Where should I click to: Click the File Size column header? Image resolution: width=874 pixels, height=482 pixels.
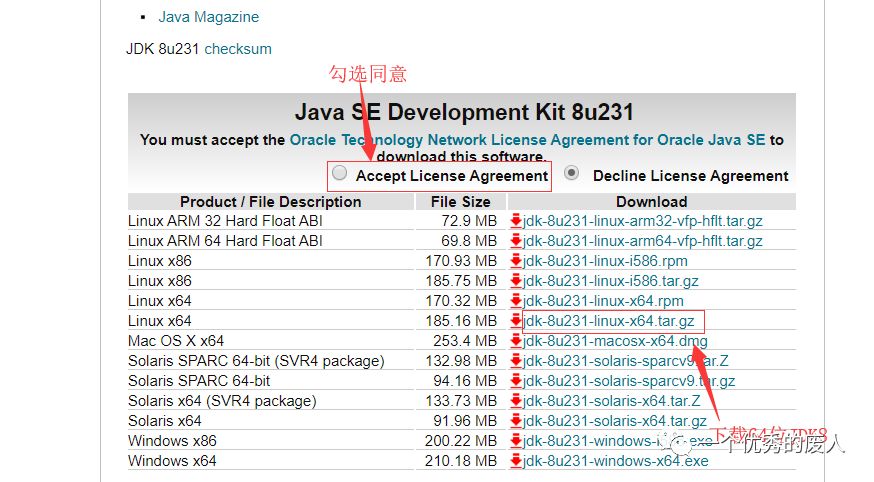(x=460, y=202)
